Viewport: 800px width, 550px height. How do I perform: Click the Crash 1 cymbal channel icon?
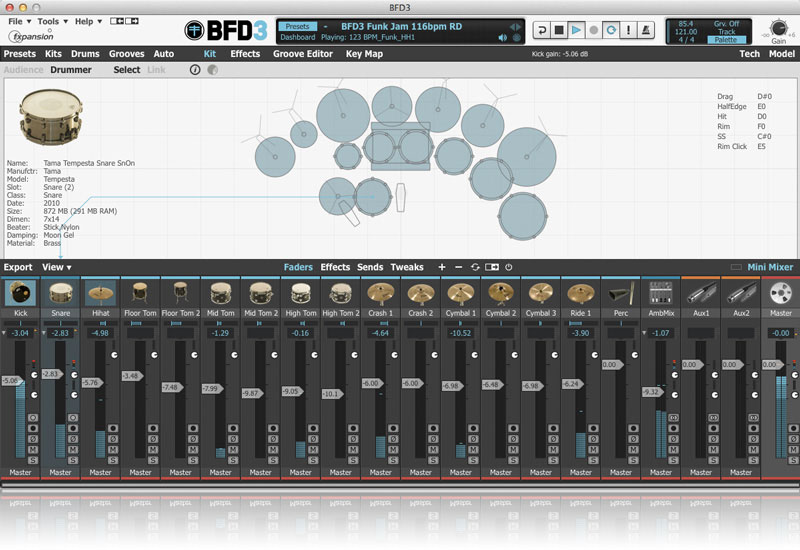(380, 293)
